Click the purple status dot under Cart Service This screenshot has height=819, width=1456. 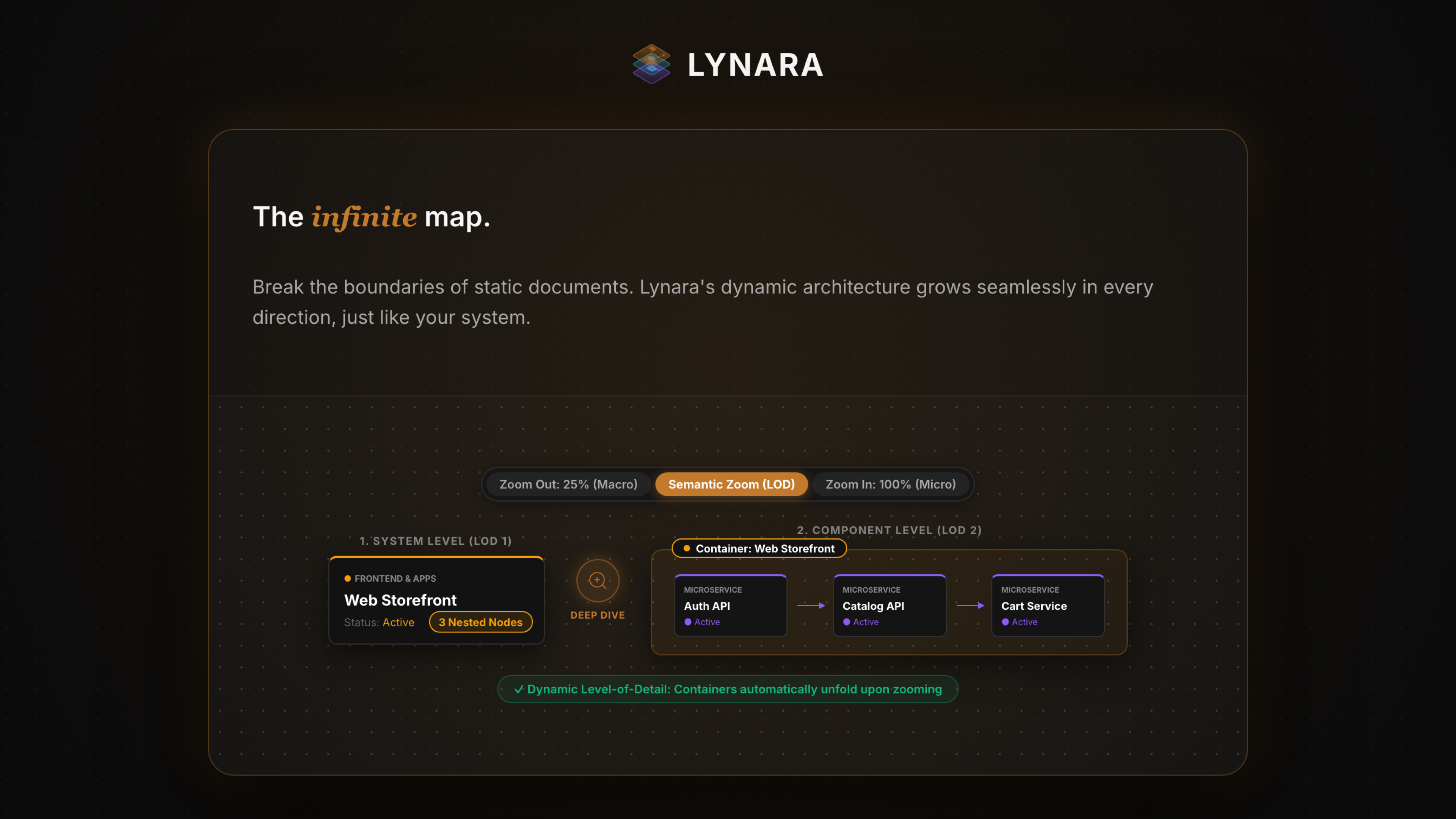[1005, 622]
